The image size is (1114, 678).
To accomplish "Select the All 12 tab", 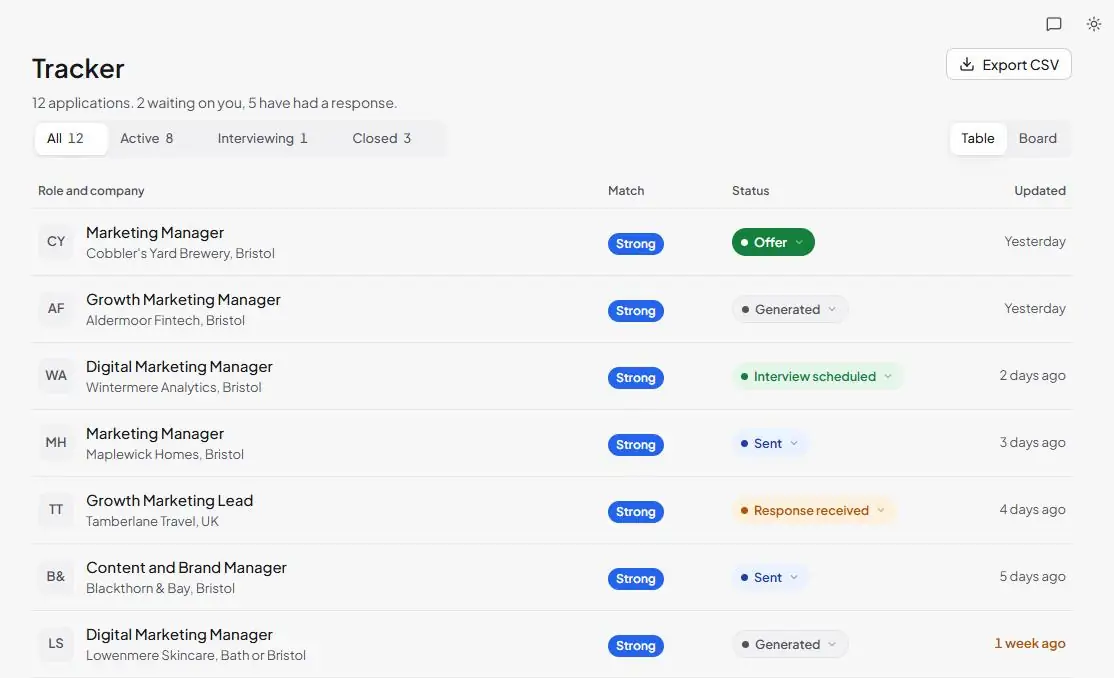I will pos(71,139).
